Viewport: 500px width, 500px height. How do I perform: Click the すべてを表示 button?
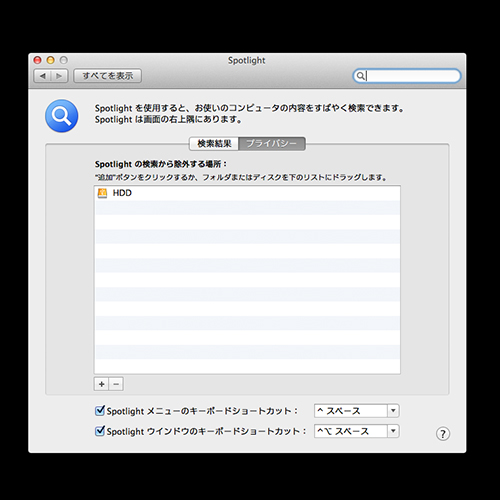tap(107, 76)
